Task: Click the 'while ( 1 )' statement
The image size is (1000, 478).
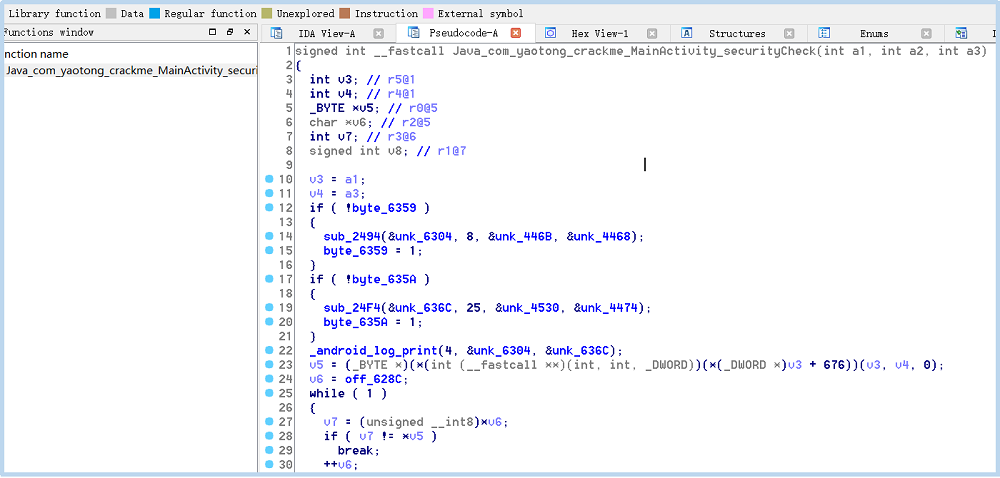Action: [x=348, y=393]
